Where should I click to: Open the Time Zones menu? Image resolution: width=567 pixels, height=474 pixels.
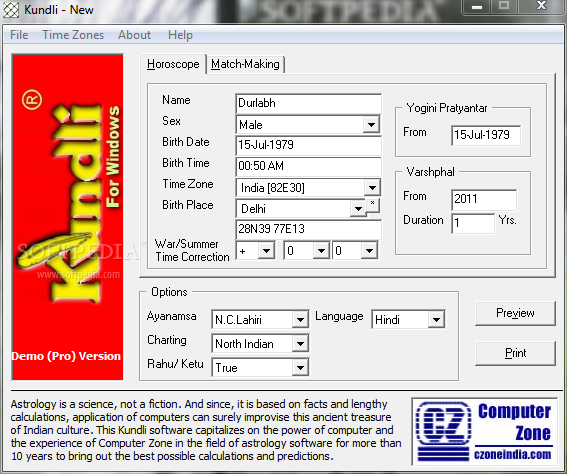pos(73,35)
